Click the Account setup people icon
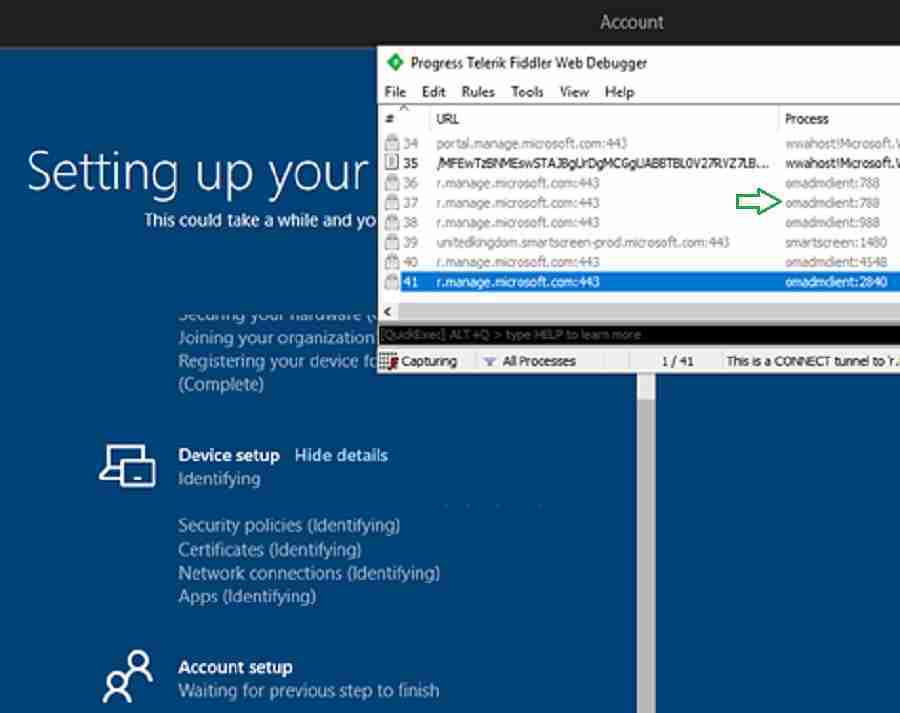The image size is (900, 713). (127, 676)
